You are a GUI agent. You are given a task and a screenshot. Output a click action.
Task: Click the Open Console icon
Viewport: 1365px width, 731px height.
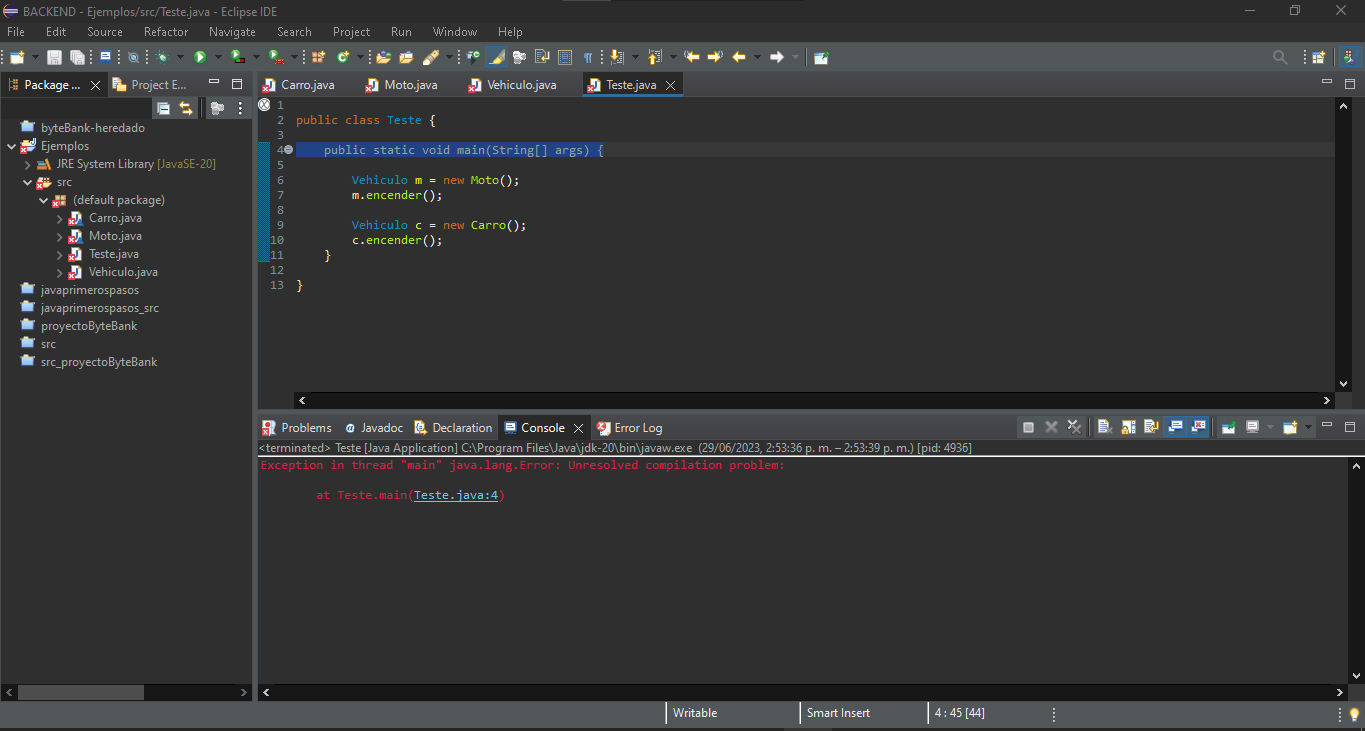click(x=1290, y=427)
